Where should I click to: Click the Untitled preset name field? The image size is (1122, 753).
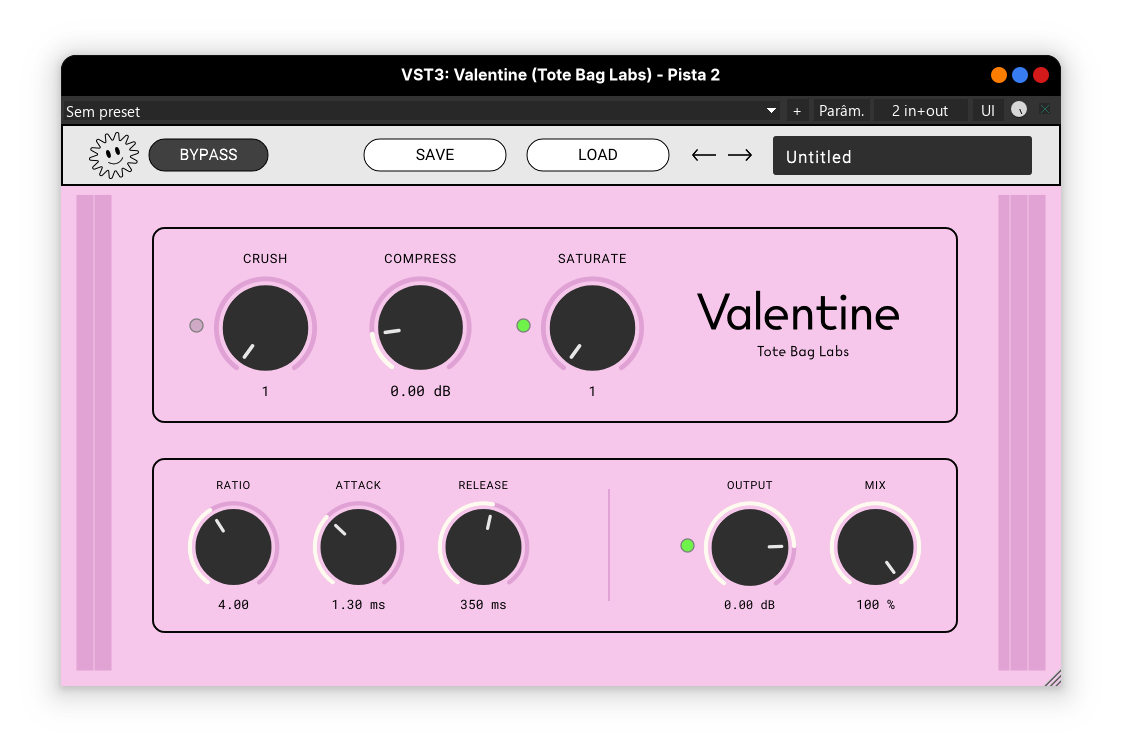point(901,155)
